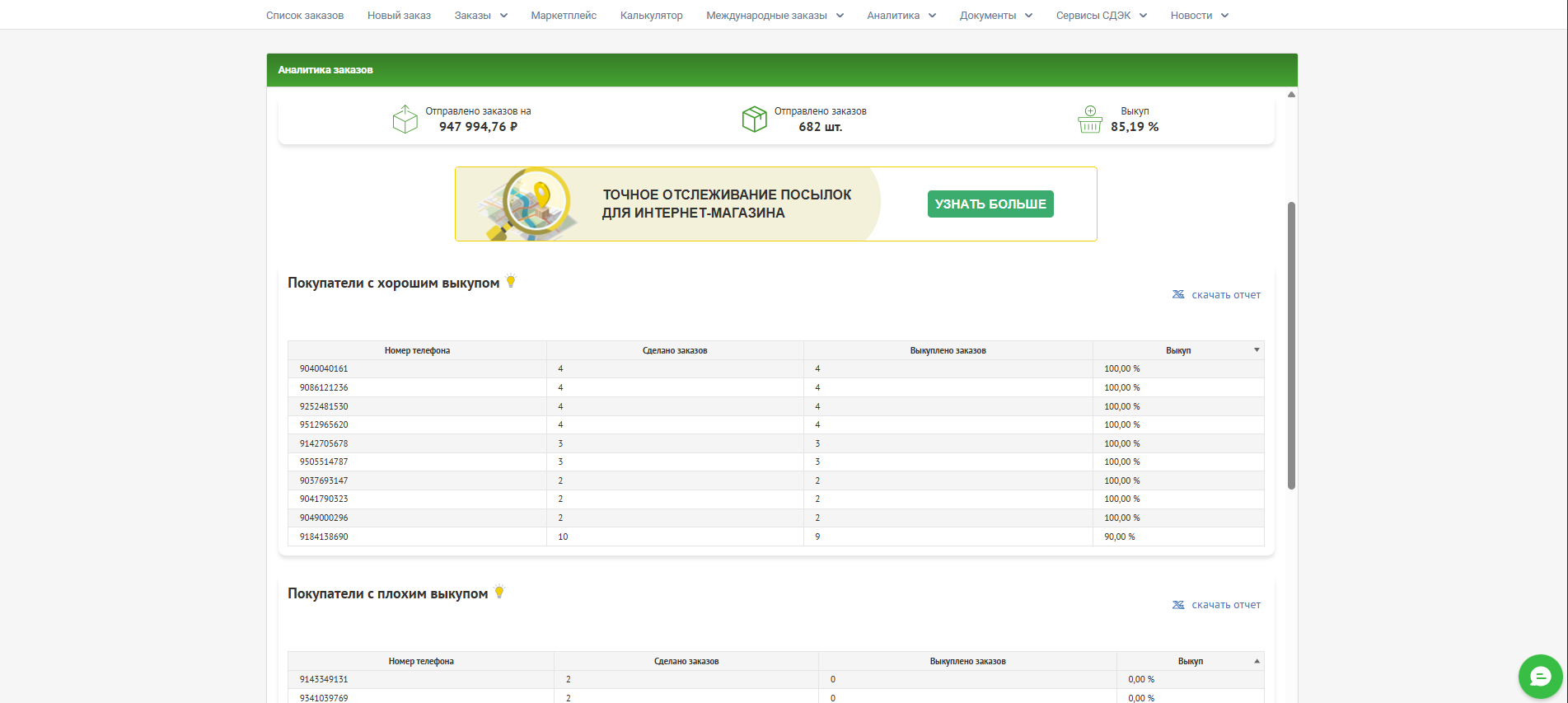Expand the Международные заказы menu
The height and width of the screenshot is (703, 1568).
pos(775,16)
